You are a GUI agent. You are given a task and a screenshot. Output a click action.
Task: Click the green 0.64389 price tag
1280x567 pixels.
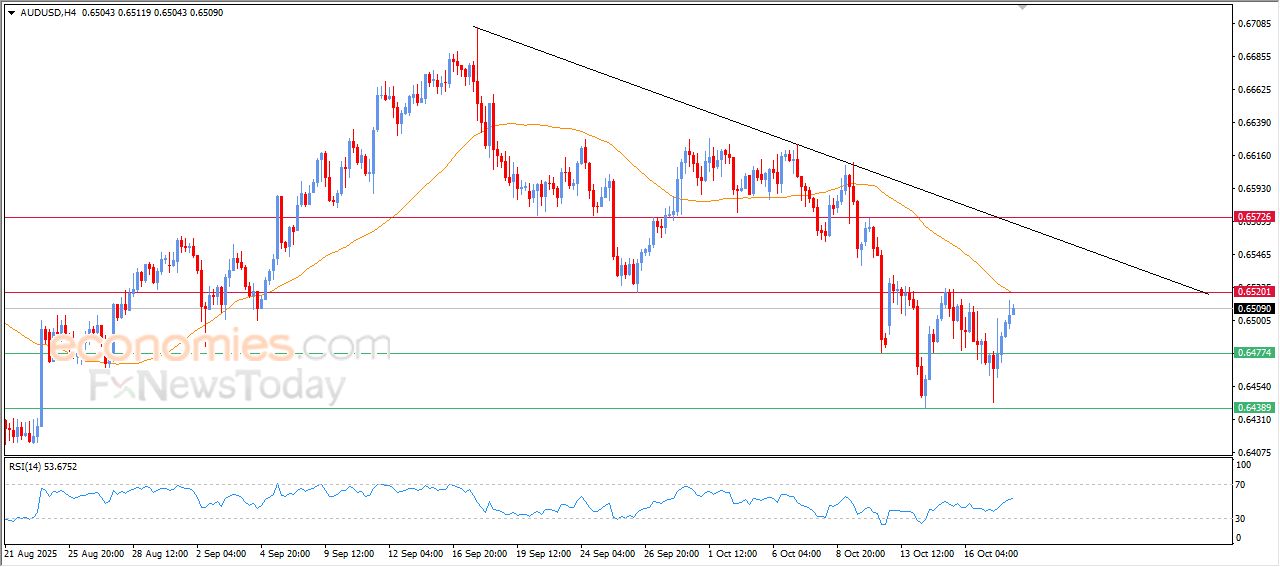coord(1253,408)
